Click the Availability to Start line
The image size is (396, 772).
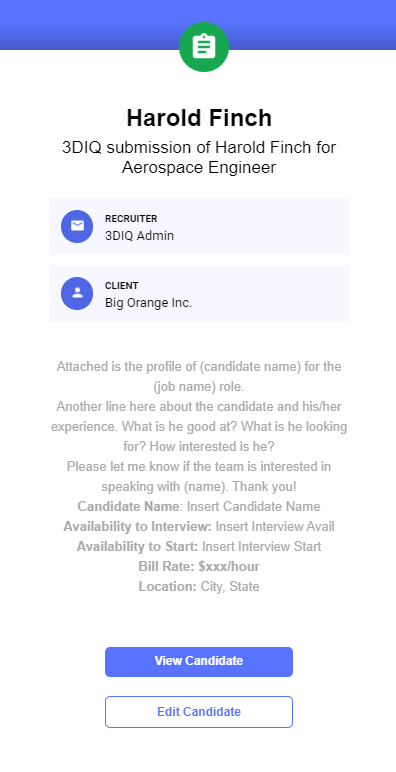pos(199,547)
